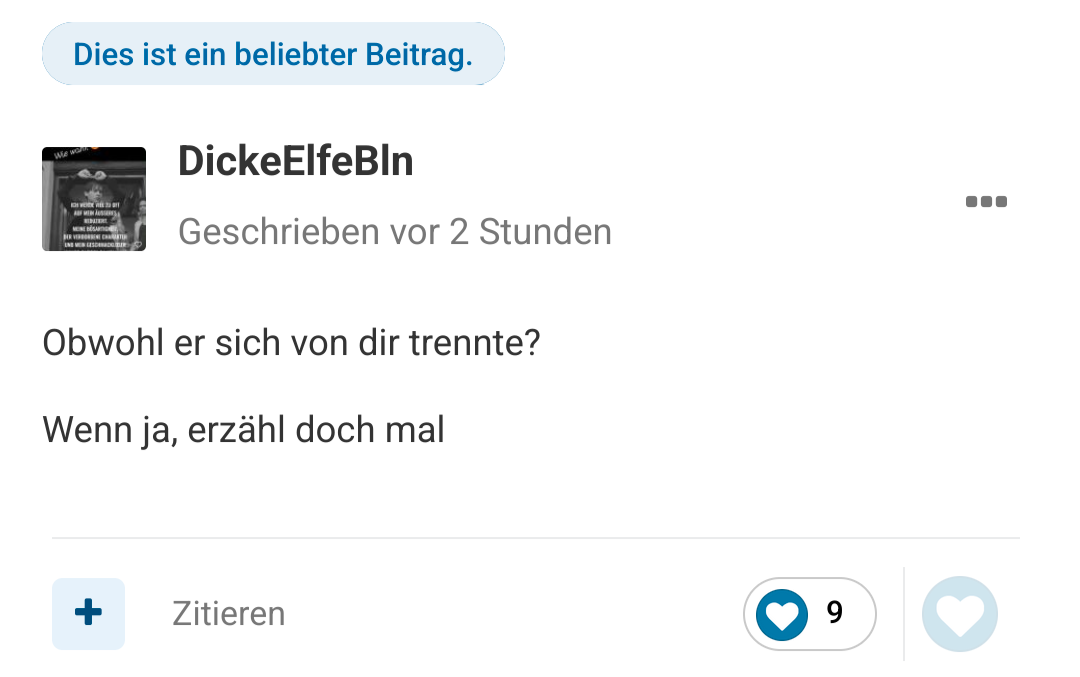Open the three-dot options menu of the post

(x=986, y=202)
